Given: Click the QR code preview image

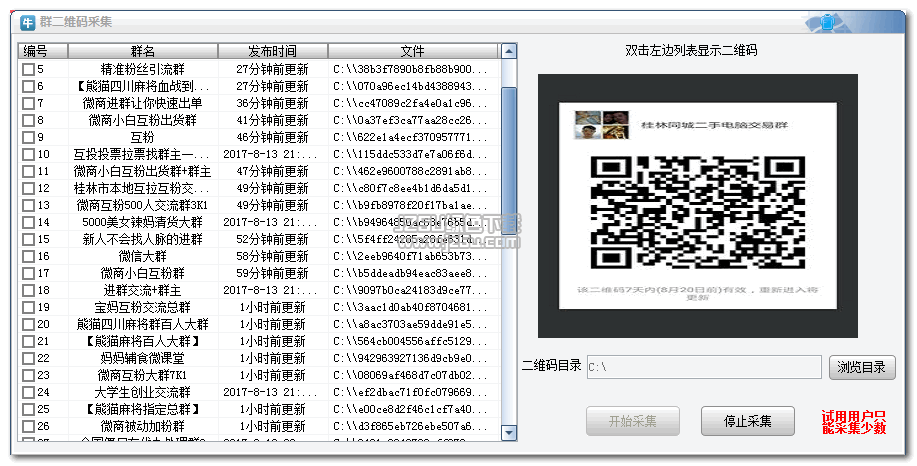Looking at the screenshot, I should pyautogui.click(x=698, y=206).
